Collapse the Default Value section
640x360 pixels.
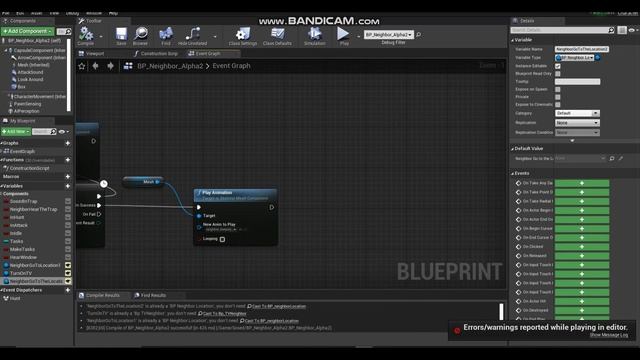click(513, 149)
